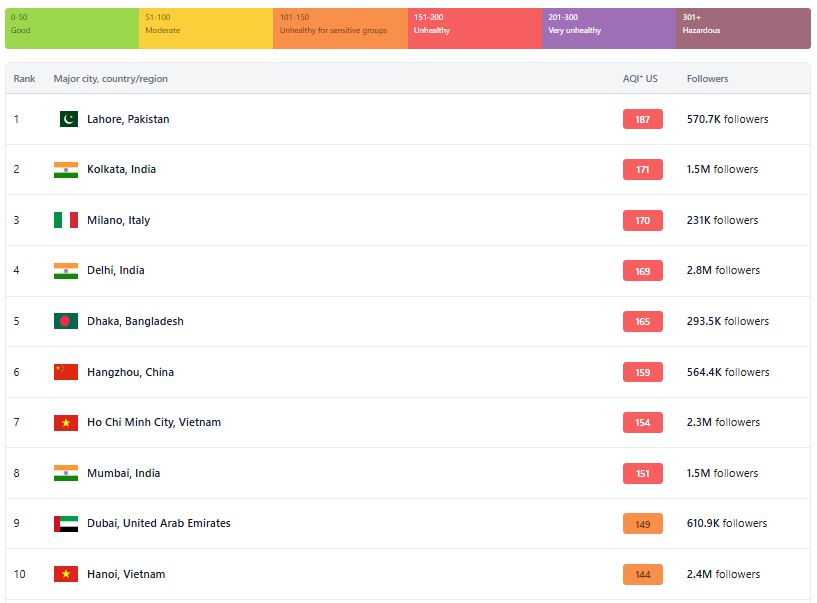Click the India flag icon beside Kolkata

click(x=66, y=170)
